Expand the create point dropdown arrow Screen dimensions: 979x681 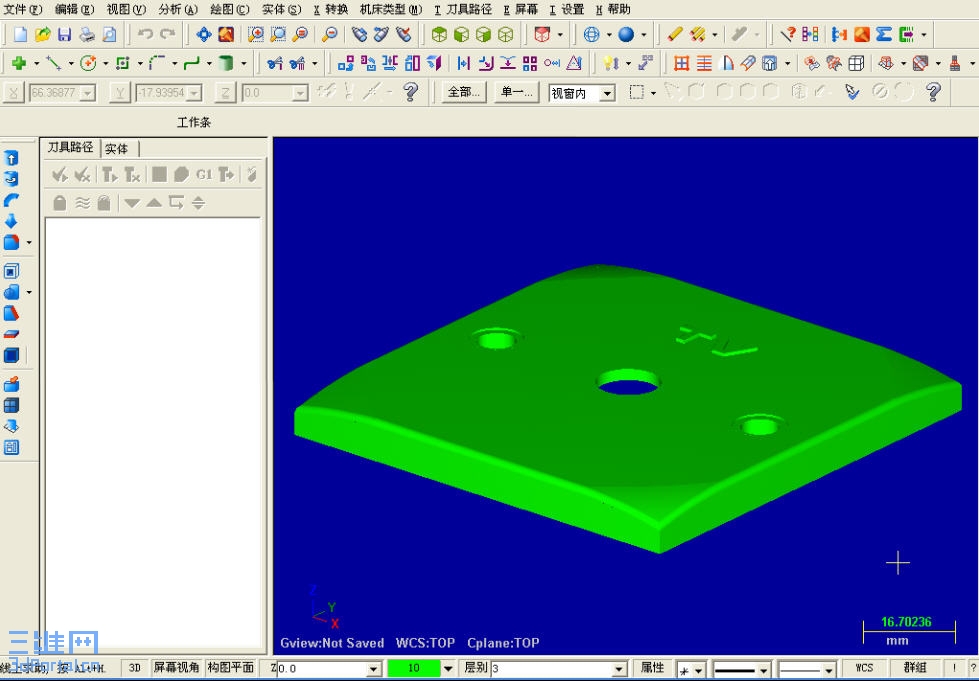click(x=36, y=64)
